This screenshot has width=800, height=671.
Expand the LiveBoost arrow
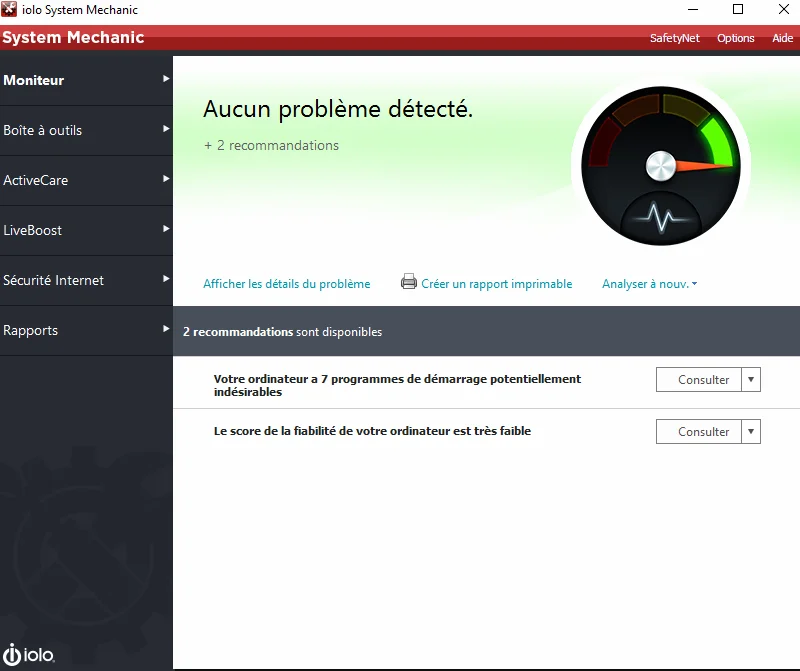click(x=166, y=229)
